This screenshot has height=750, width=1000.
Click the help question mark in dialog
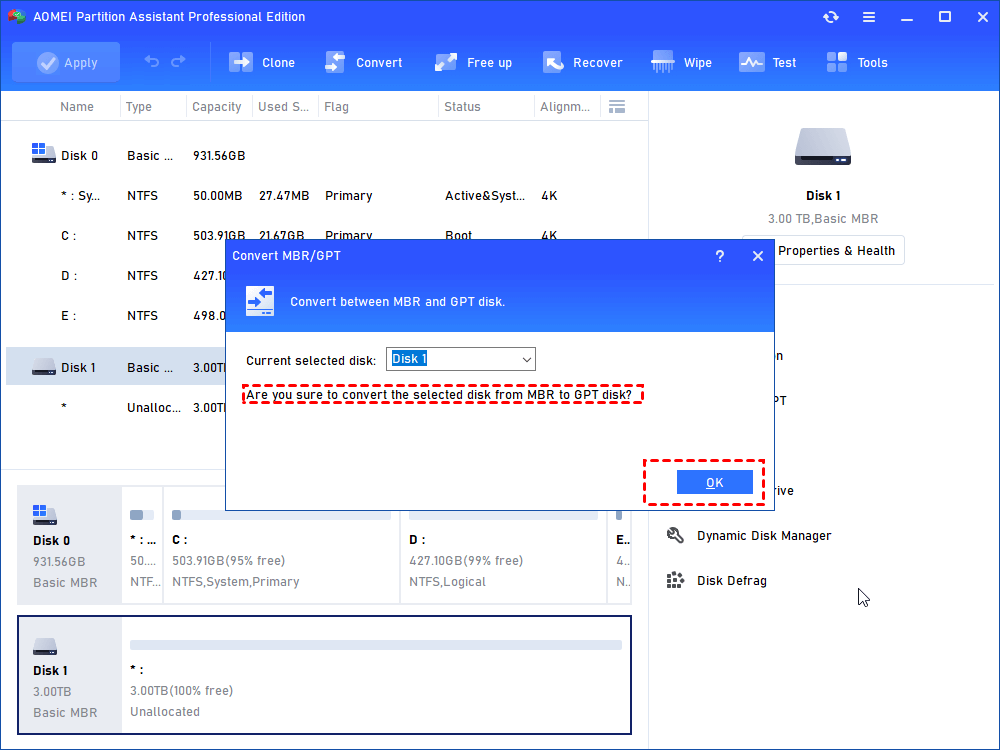coord(719,256)
